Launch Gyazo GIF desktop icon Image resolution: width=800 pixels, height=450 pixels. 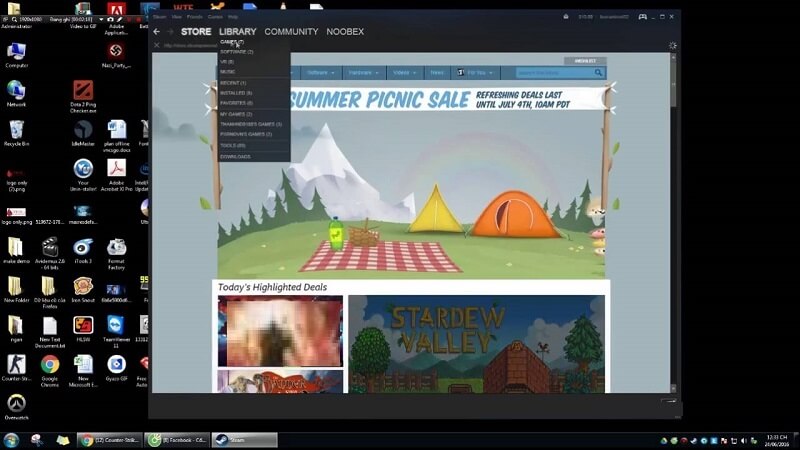pos(116,368)
